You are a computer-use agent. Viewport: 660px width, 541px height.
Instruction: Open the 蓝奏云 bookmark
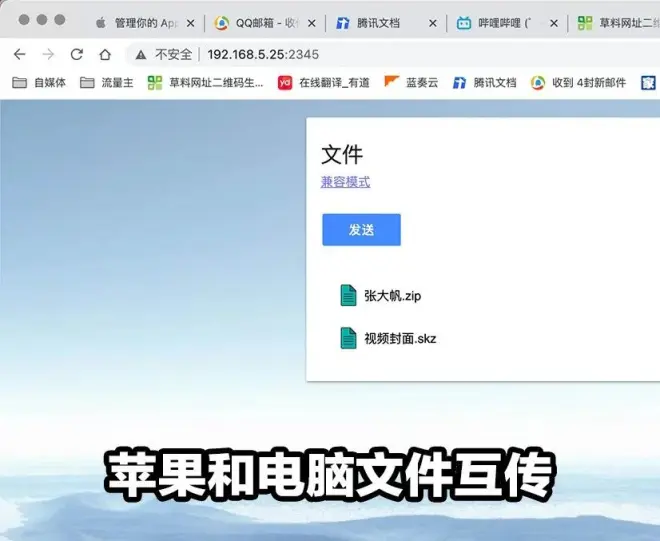(411, 83)
